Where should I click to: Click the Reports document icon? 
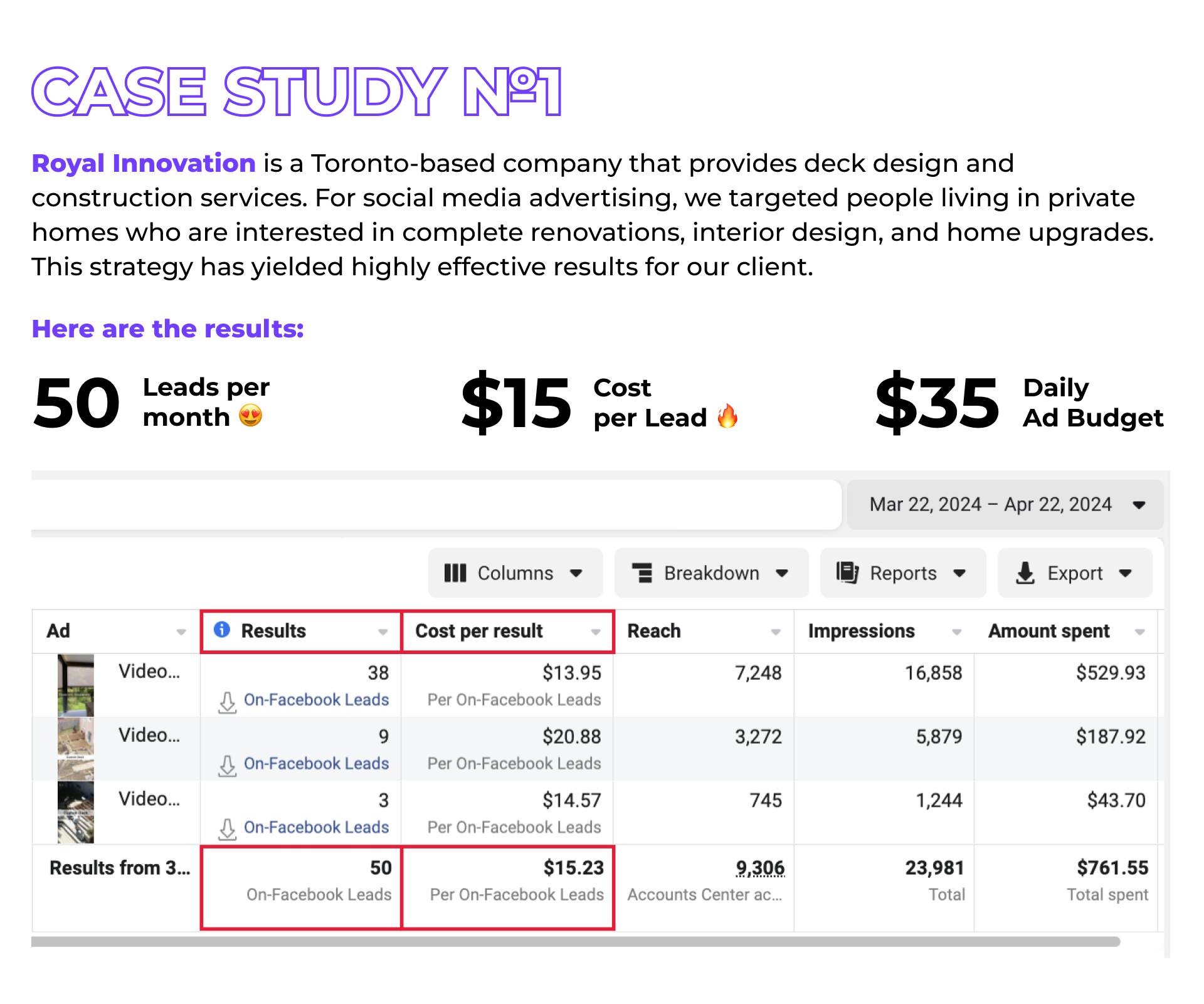847,573
